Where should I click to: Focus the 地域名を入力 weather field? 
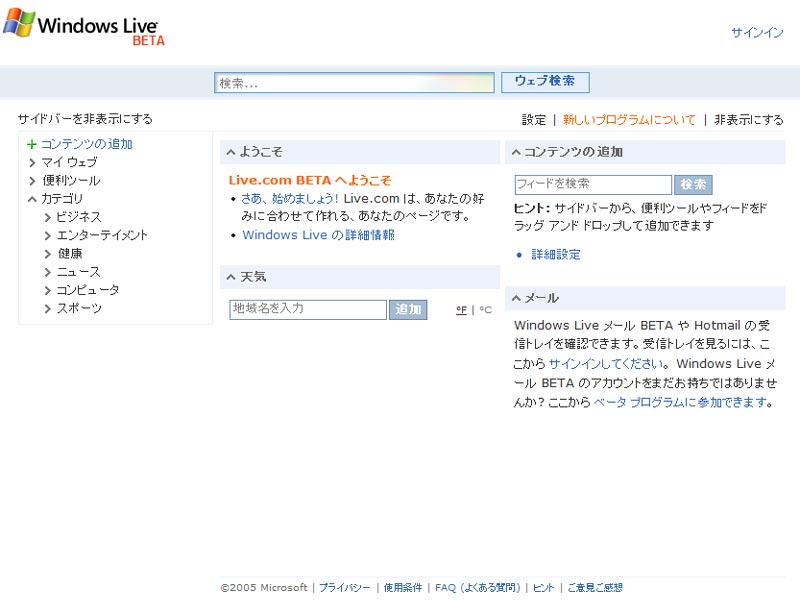[x=308, y=310]
